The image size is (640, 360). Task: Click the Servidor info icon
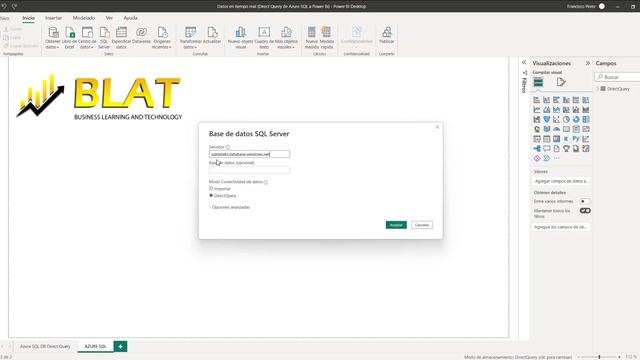pos(228,147)
